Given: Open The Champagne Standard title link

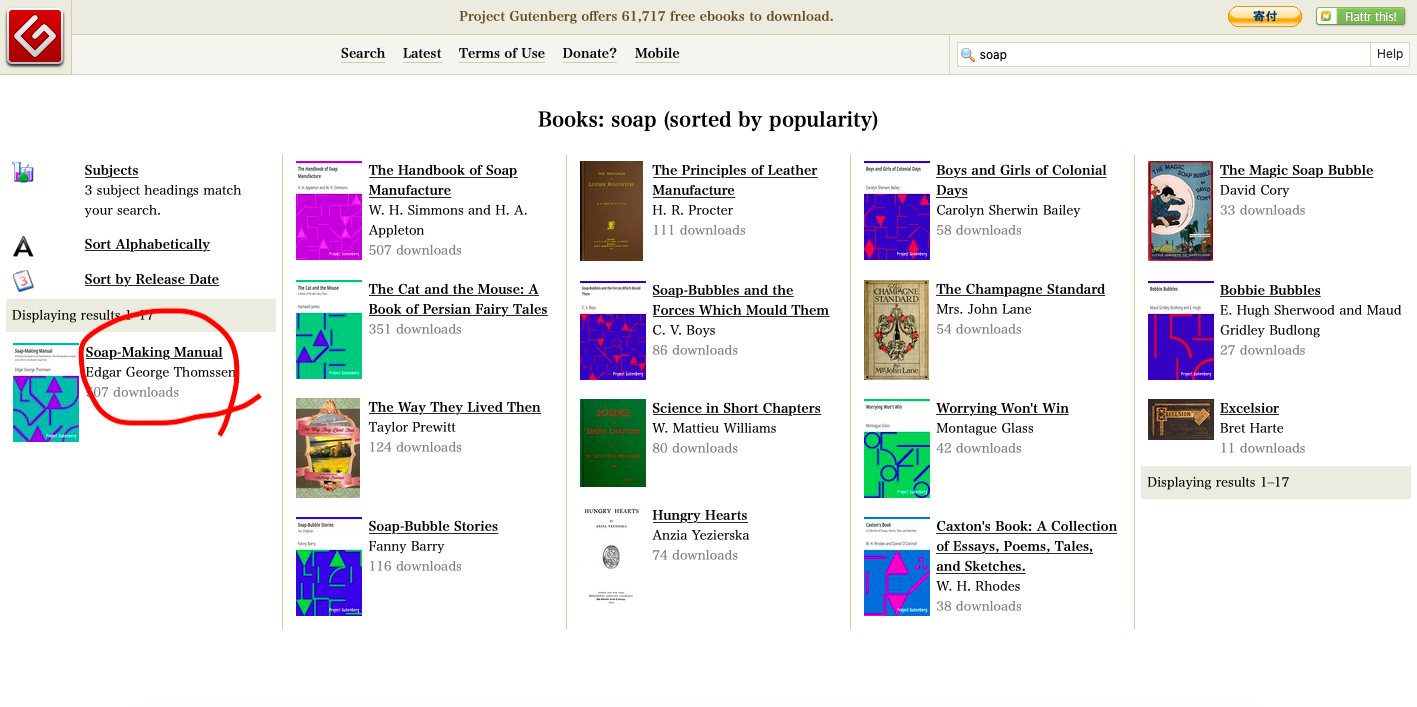Looking at the screenshot, I should point(1021,289).
